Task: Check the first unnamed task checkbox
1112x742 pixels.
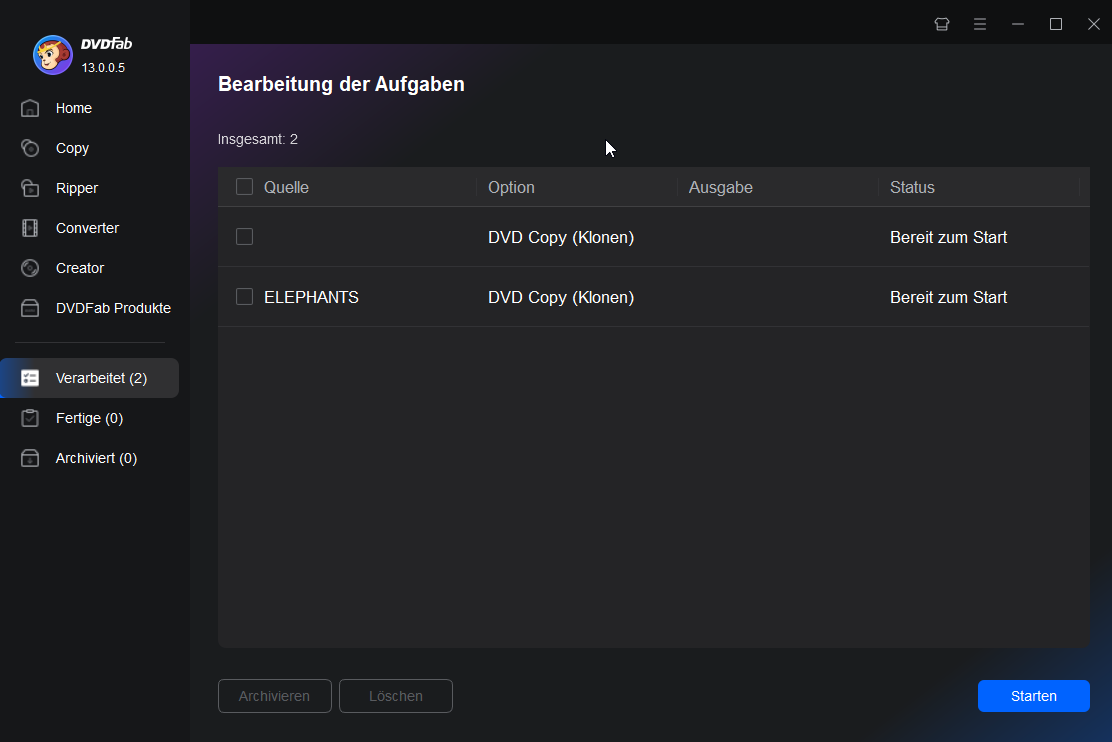Action: [244, 237]
